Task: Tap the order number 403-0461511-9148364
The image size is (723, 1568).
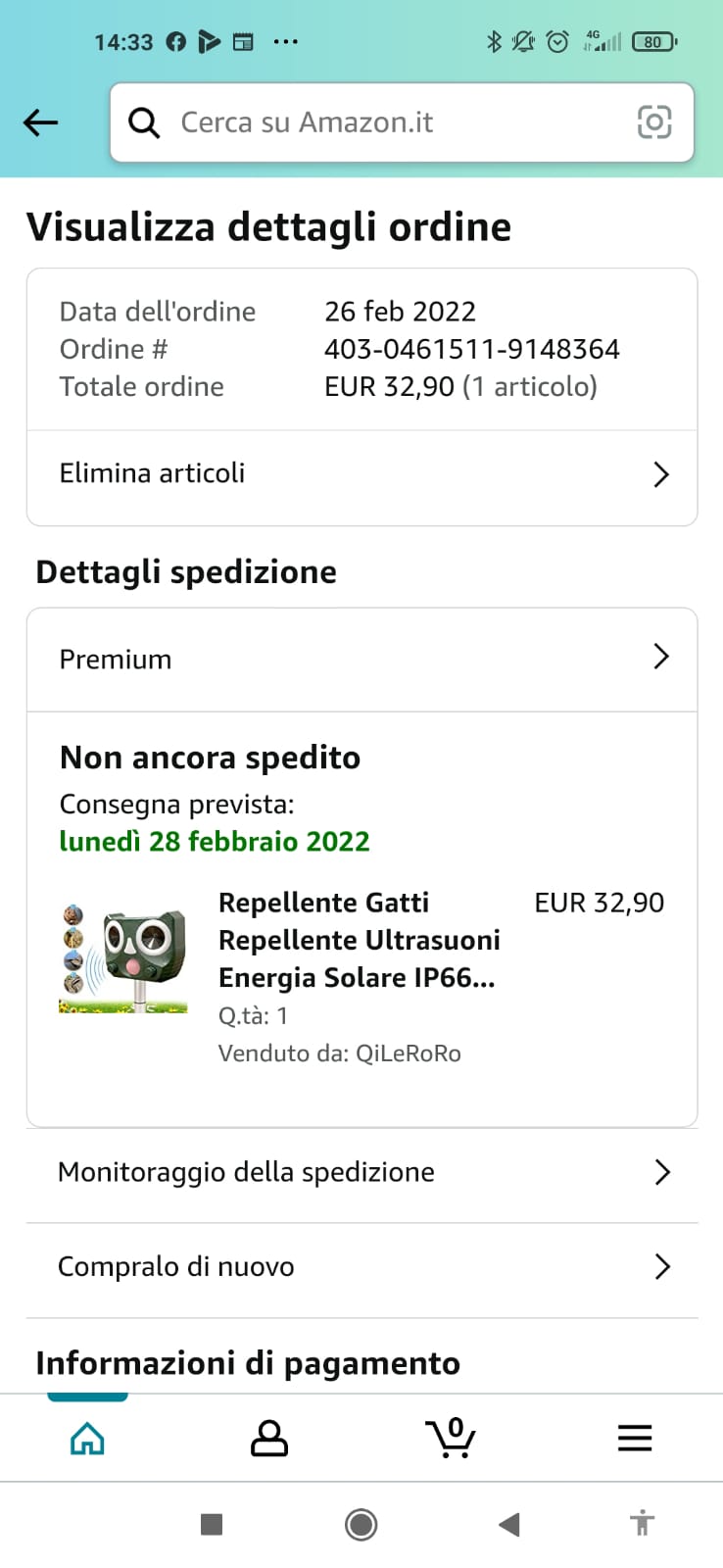Action: click(x=471, y=349)
